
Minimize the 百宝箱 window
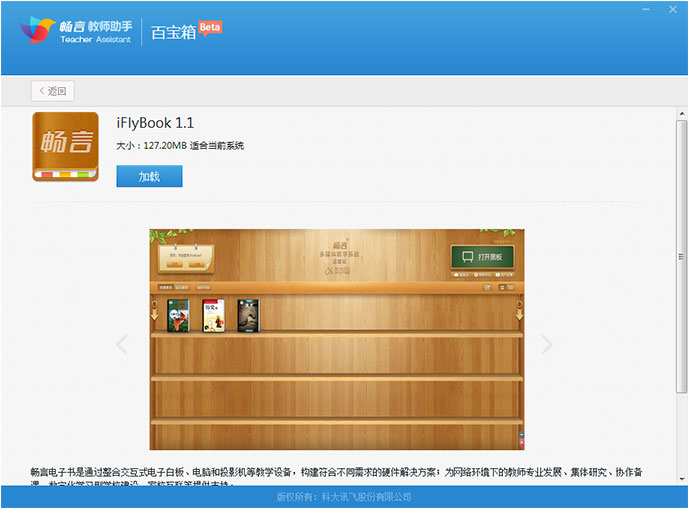coord(646,9)
